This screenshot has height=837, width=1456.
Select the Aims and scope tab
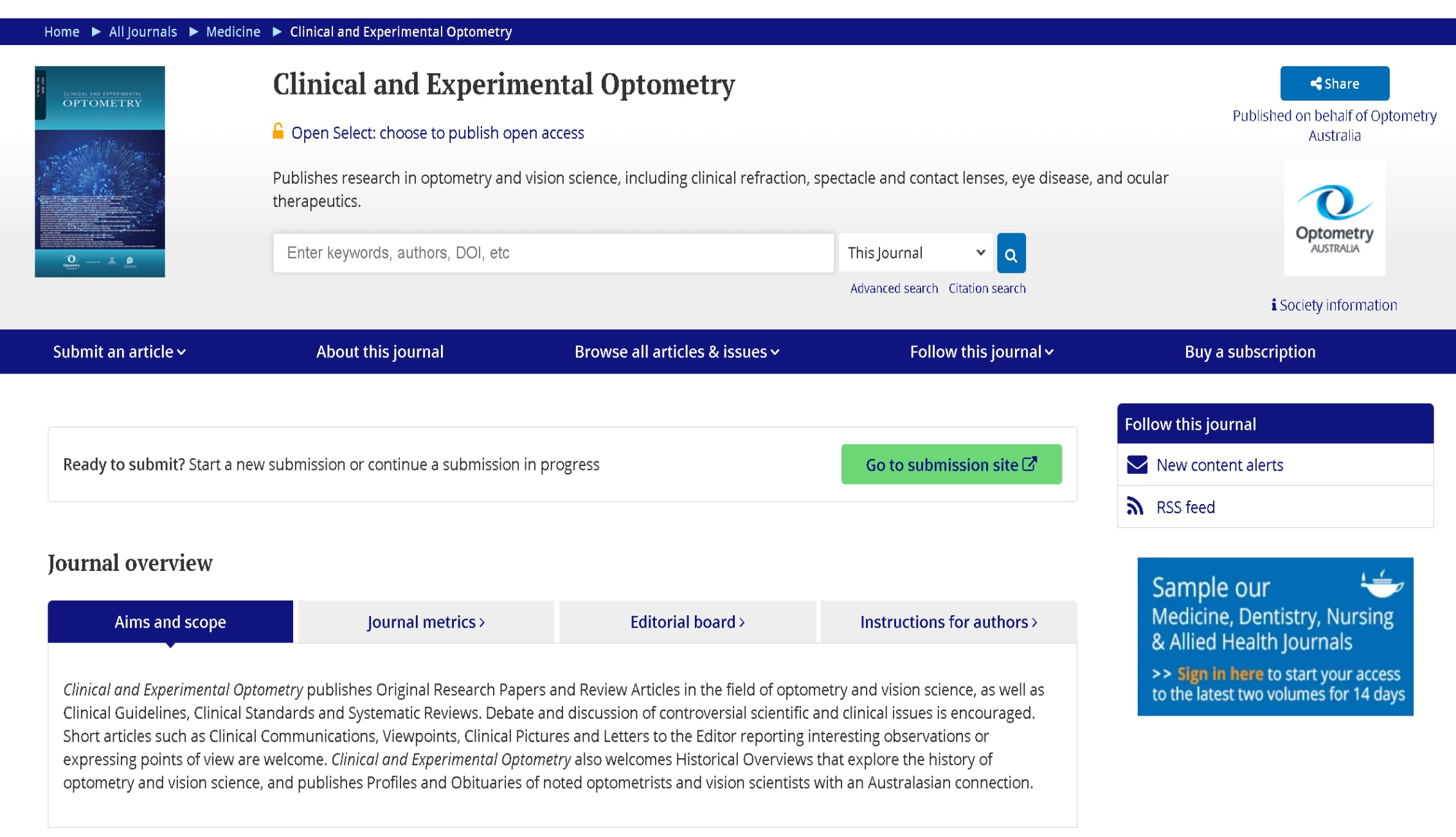point(170,622)
